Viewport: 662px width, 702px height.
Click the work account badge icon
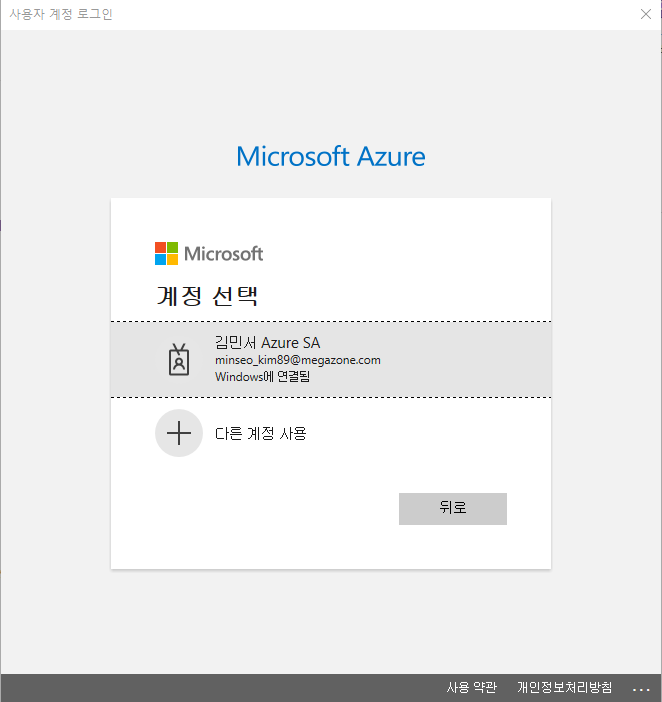(179, 360)
